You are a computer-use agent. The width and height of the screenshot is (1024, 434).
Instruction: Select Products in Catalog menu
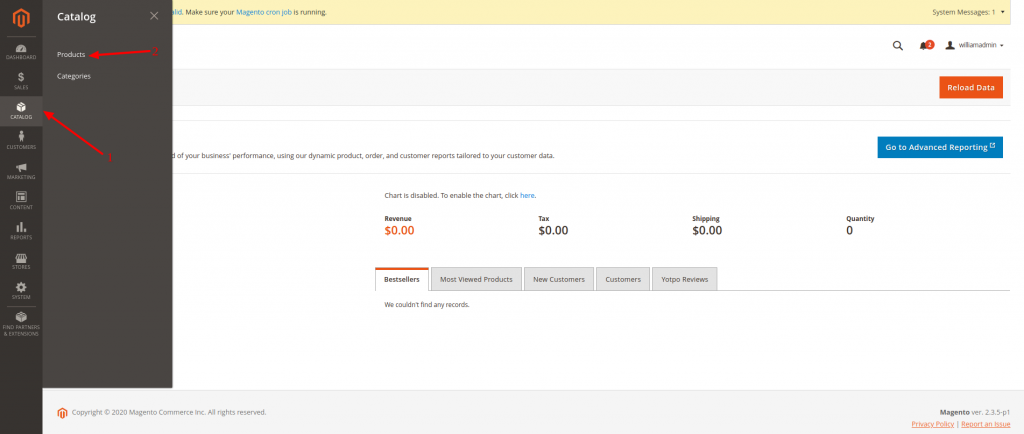coord(71,54)
